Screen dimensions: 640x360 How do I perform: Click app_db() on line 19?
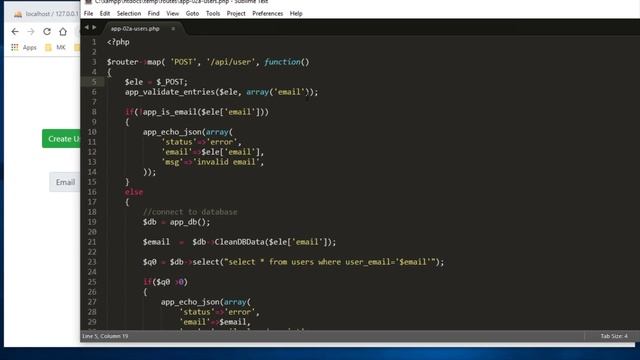[188, 222]
